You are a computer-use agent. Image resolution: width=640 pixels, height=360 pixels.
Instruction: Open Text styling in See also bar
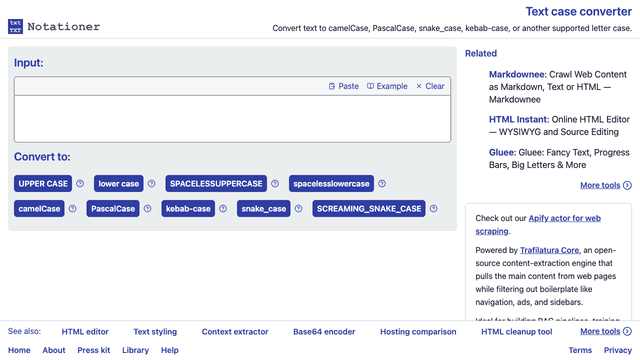coord(155,332)
